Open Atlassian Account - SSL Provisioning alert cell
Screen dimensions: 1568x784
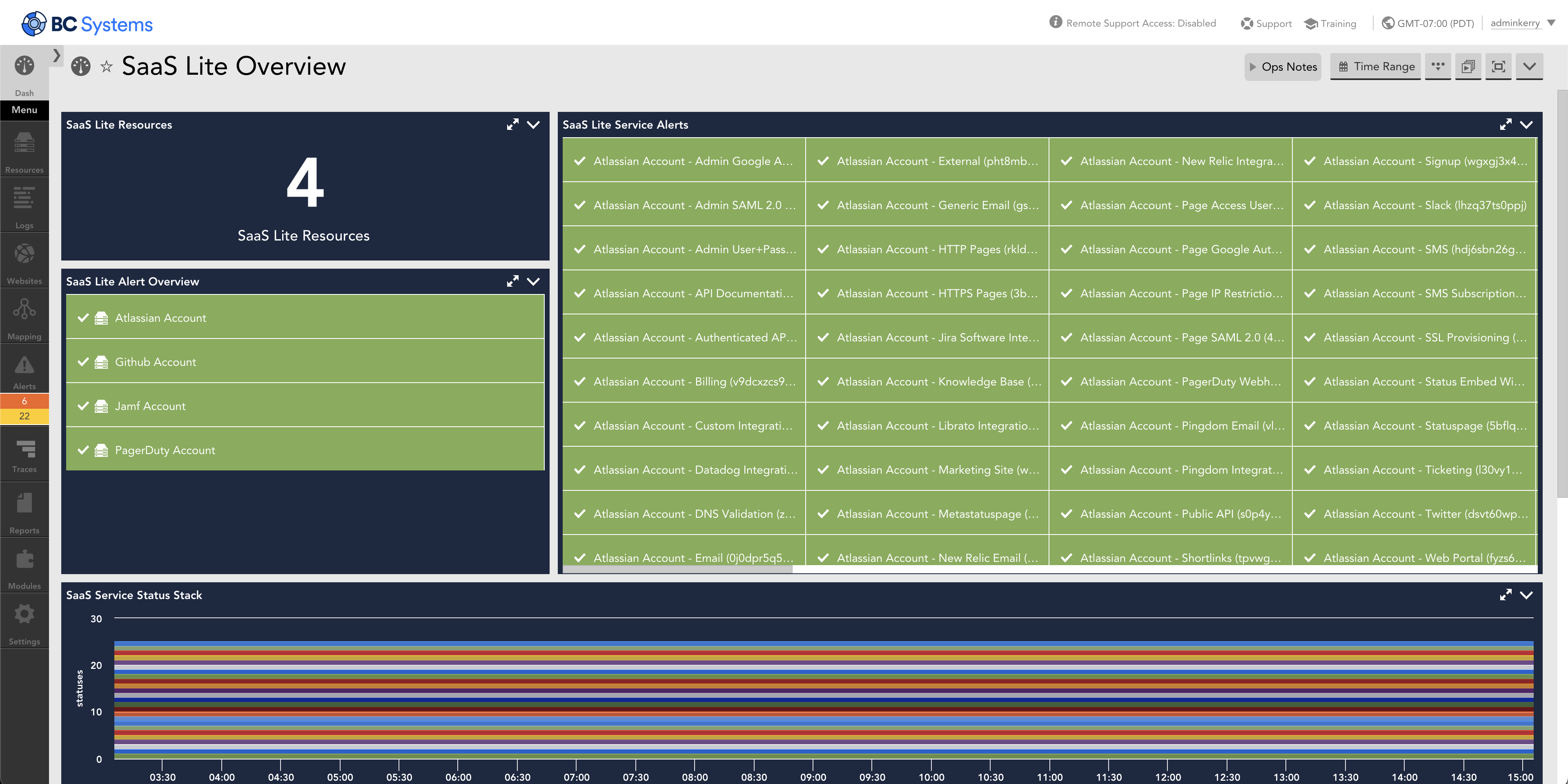pos(1414,337)
